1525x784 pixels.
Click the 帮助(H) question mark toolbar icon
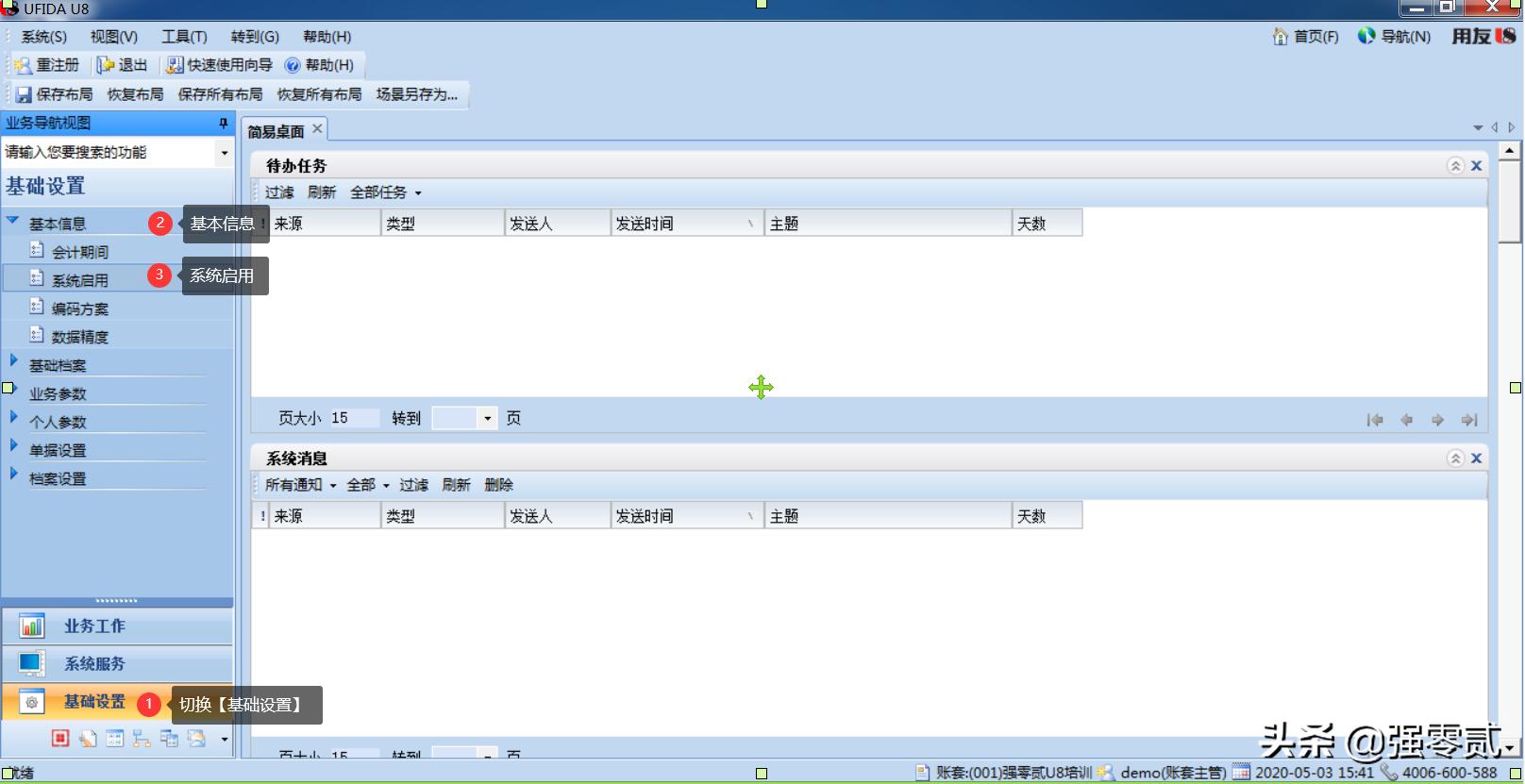(x=293, y=65)
